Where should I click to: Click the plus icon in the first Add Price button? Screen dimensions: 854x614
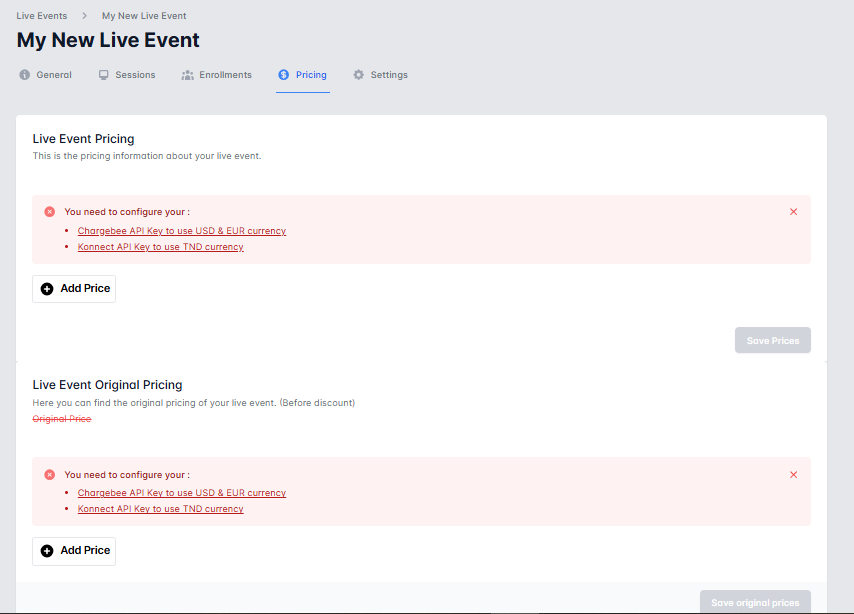(47, 289)
